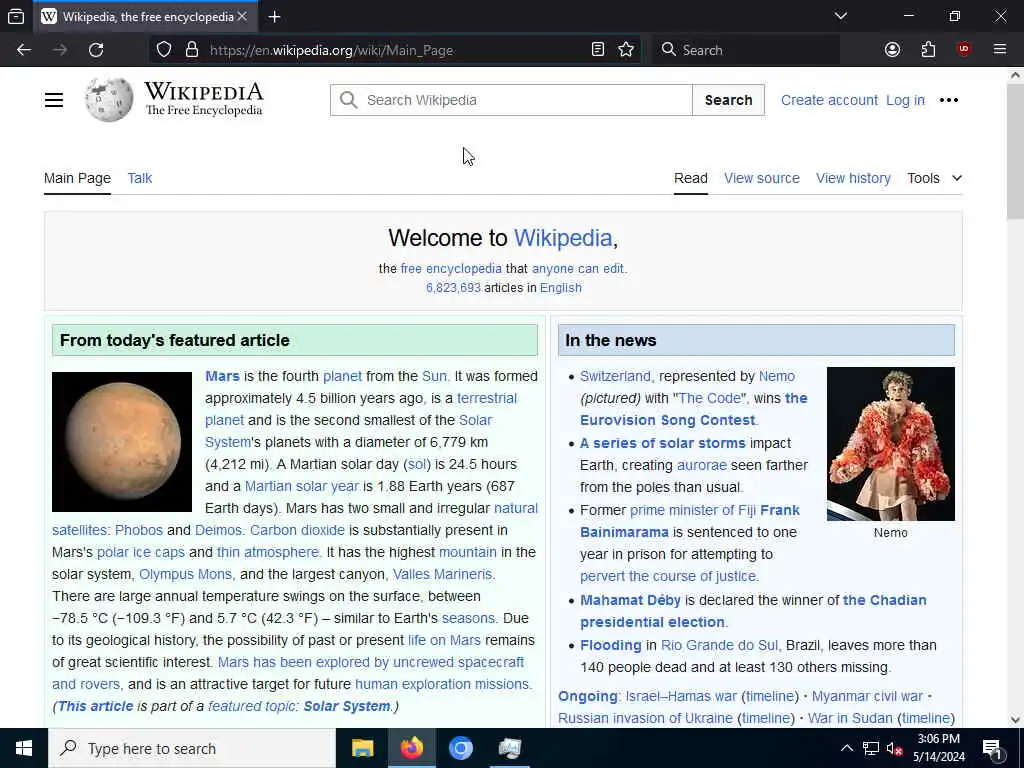Open the Myanmar civil war link

coord(867,696)
